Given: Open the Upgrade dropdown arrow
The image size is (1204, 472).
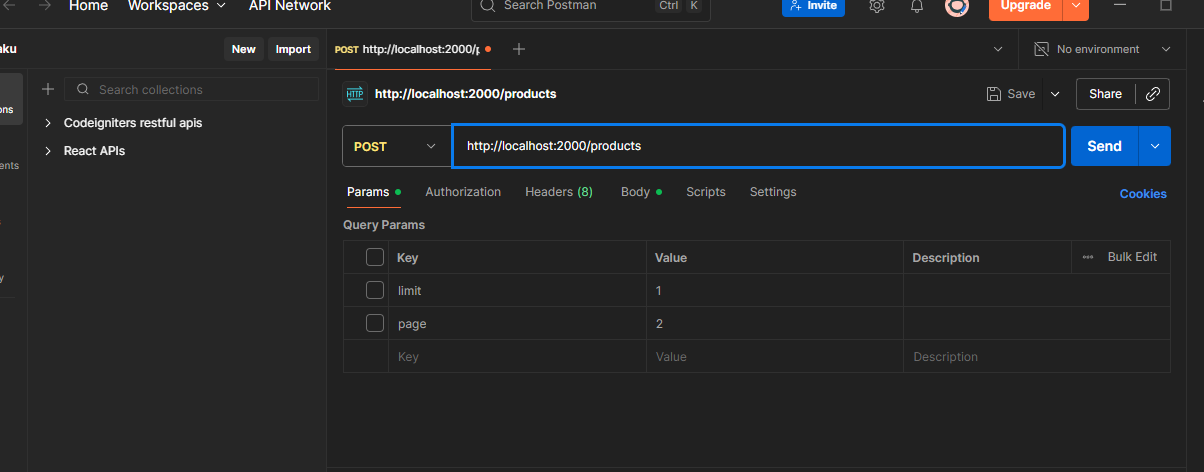Looking at the screenshot, I should [1076, 6].
